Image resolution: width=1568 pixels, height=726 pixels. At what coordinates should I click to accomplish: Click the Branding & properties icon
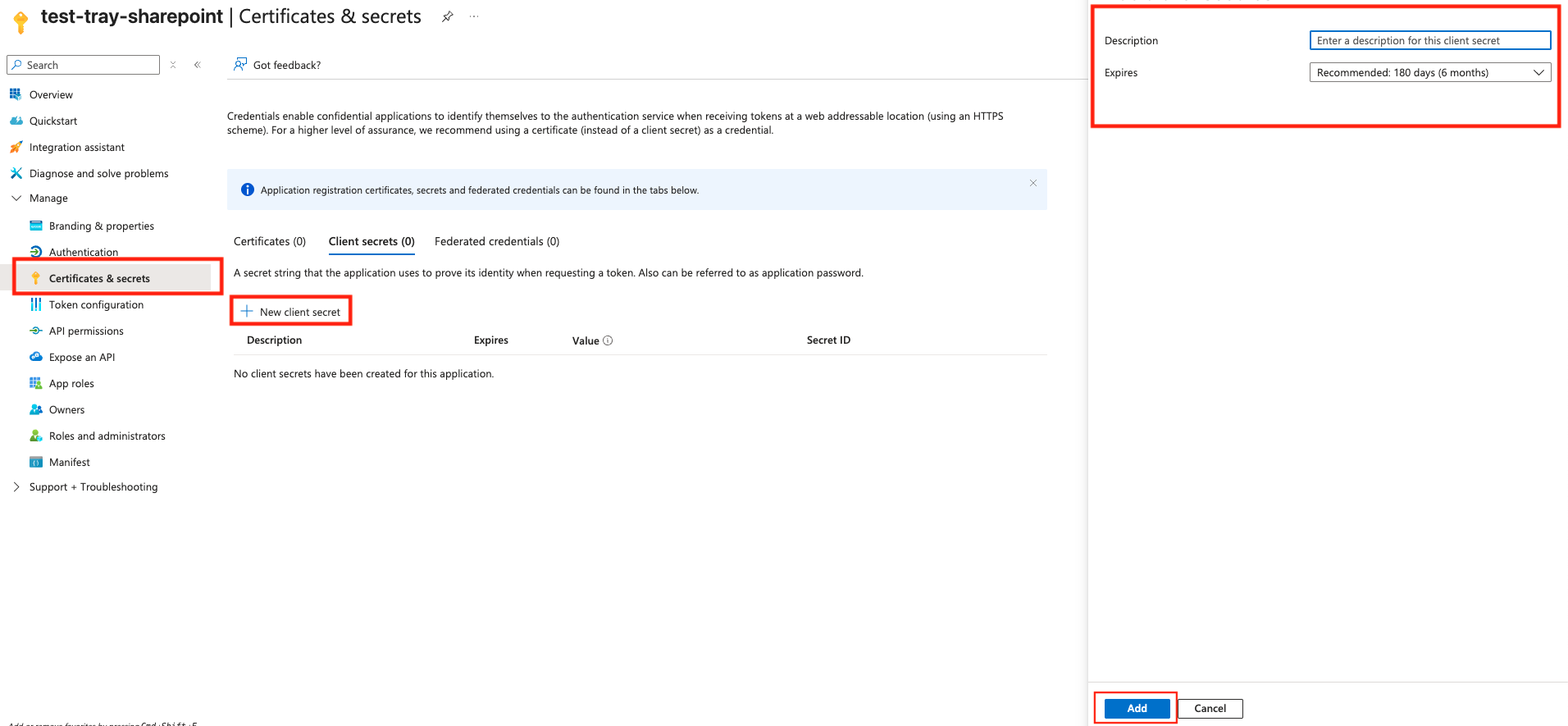36,226
